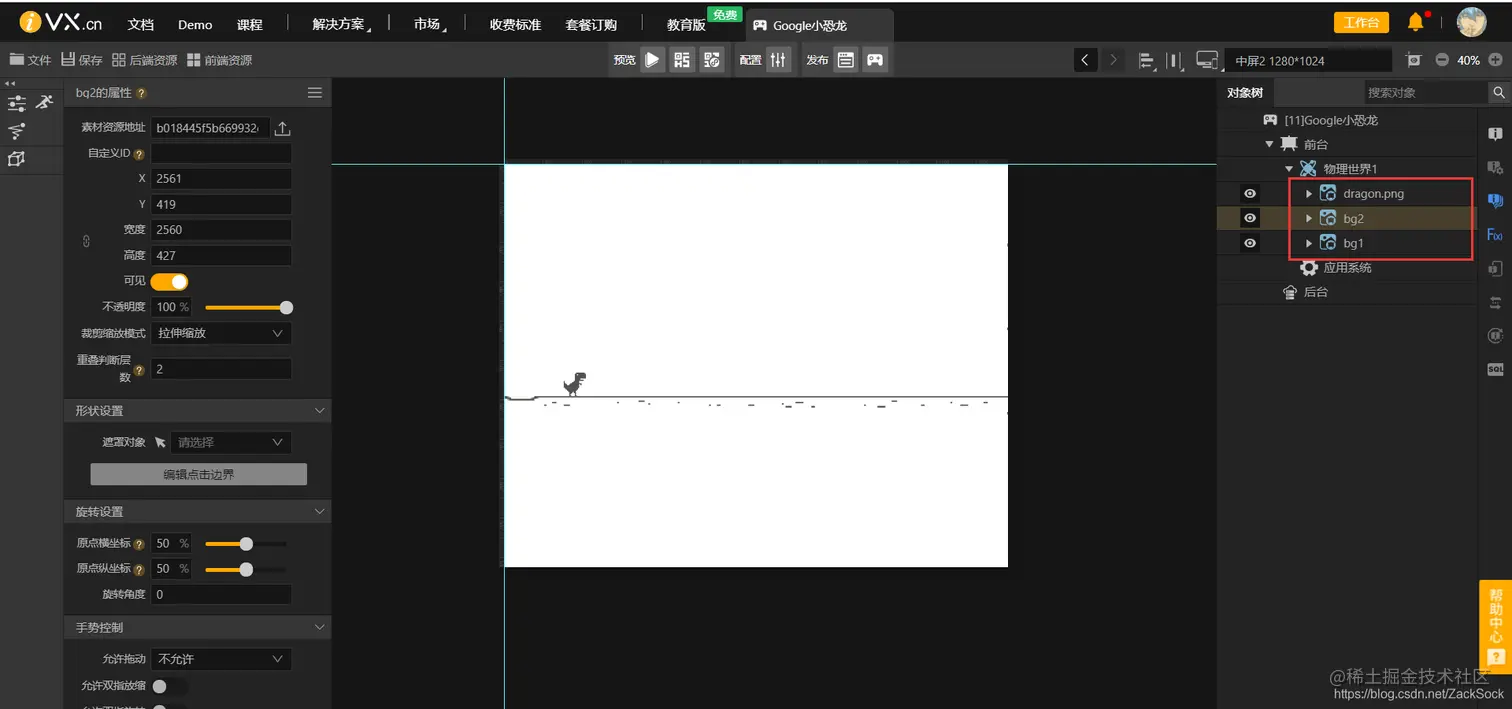1512x709 pixels.
Task: Collapse the 前台 tree node
Action: pyautogui.click(x=1269, y=144)
